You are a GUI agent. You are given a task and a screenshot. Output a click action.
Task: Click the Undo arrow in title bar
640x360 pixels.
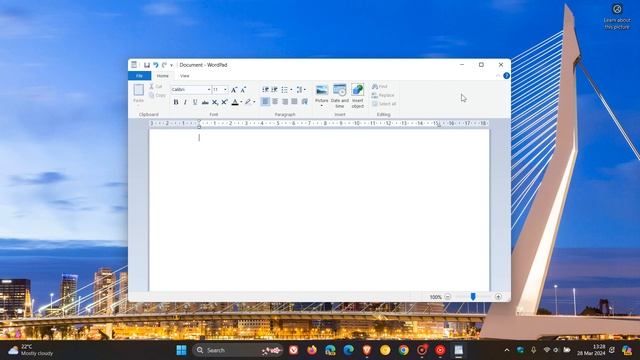[x=156, y=65]
